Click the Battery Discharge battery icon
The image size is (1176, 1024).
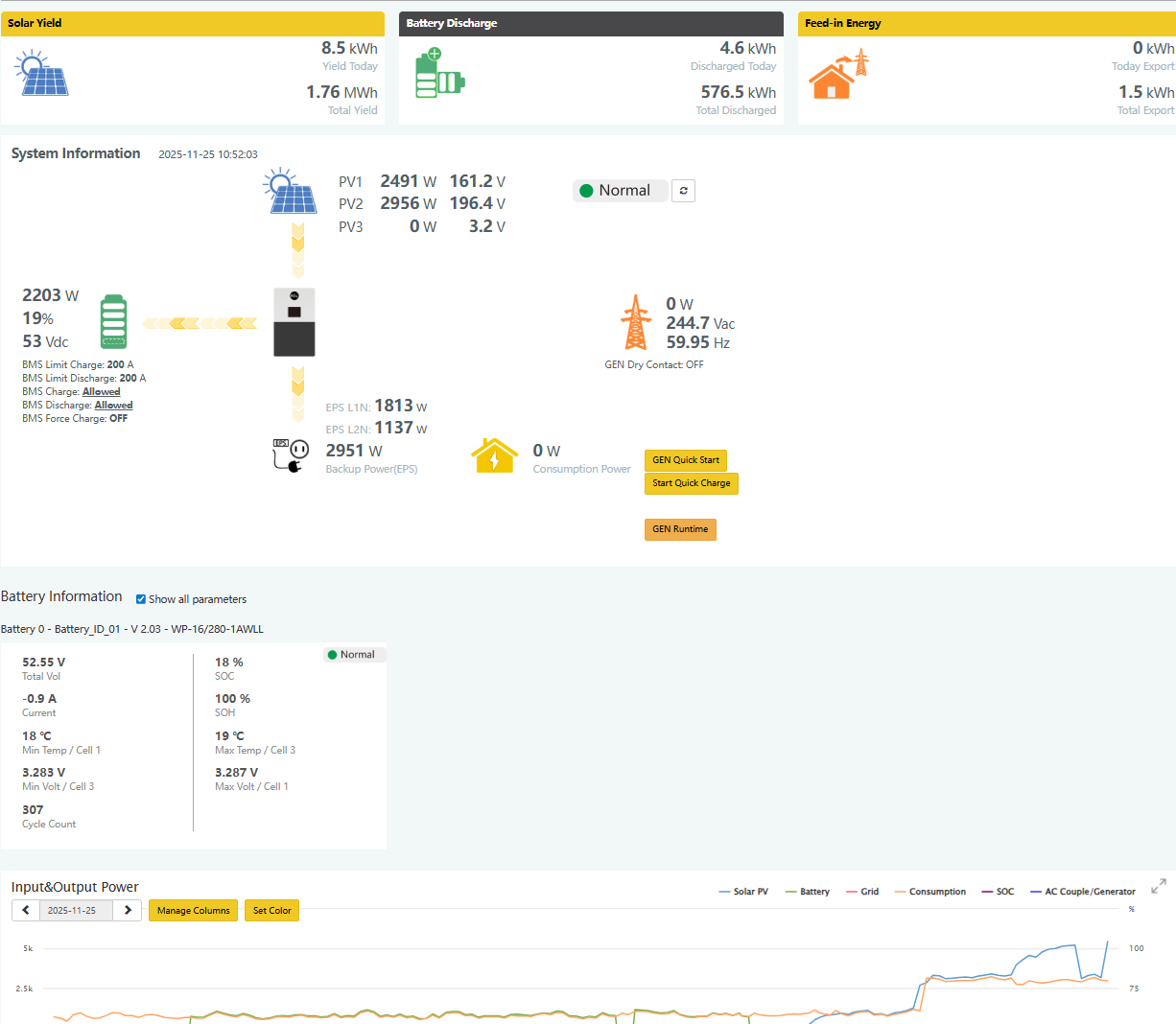pos(439,74)
